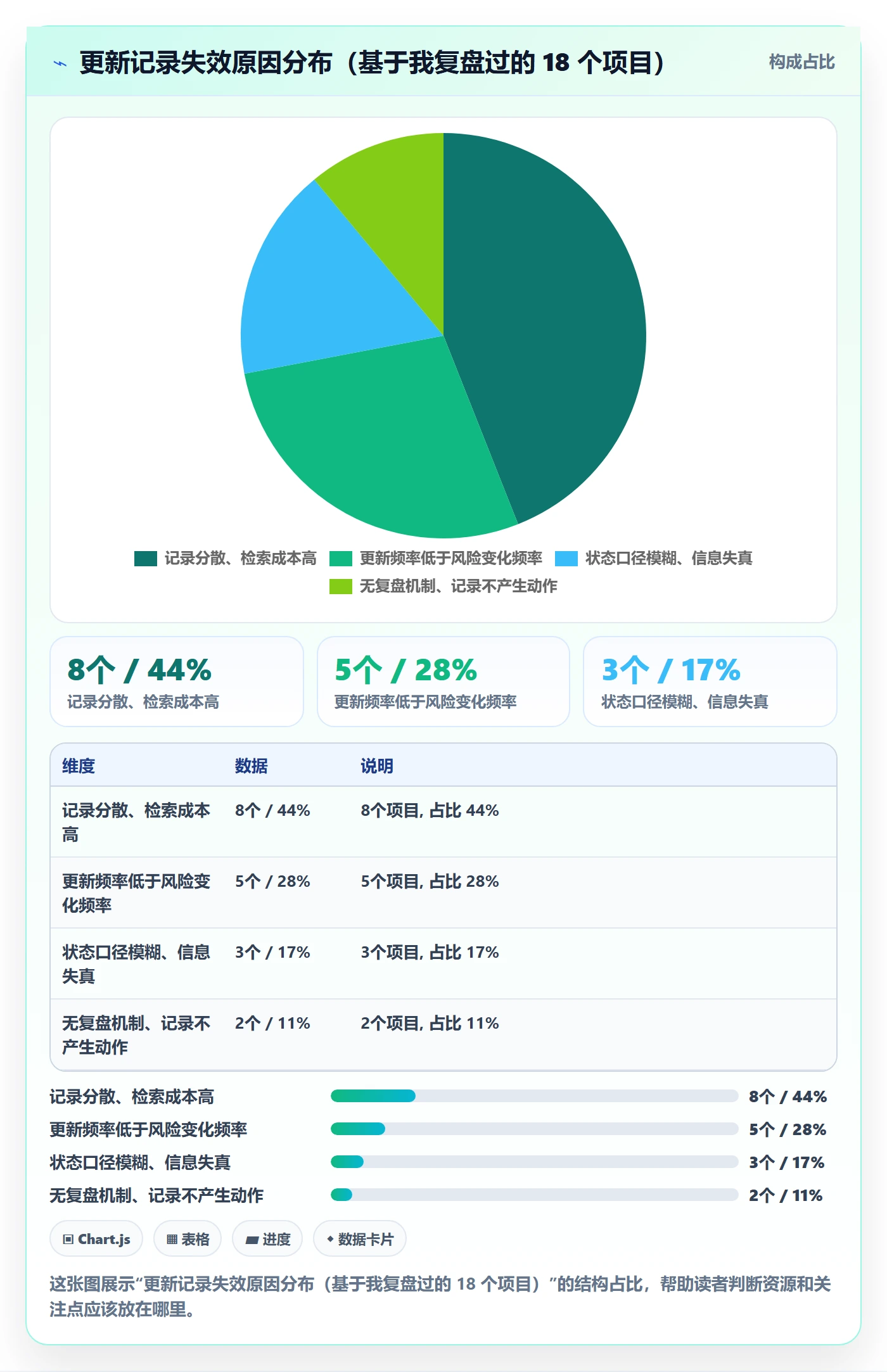
Task: Click the 表格 tag chip
Action: click(x=188, y=1239)
